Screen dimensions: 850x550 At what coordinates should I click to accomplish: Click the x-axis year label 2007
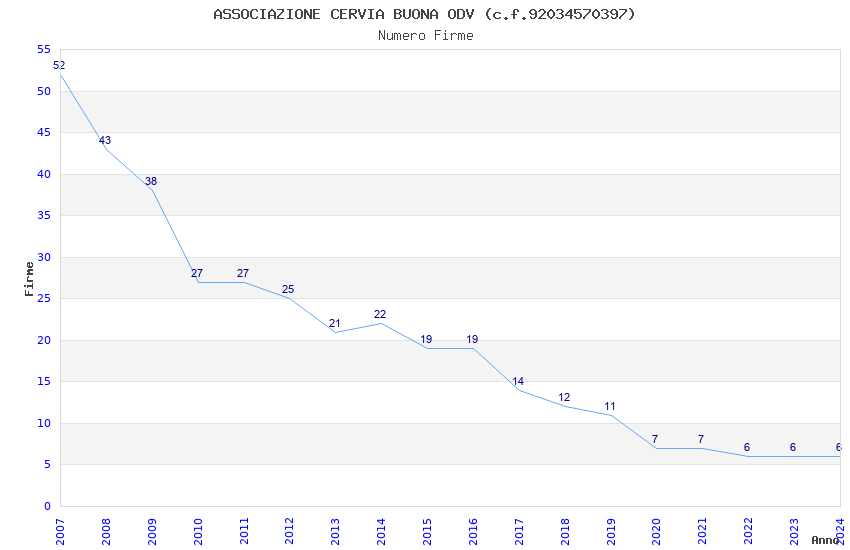(60, 532)
